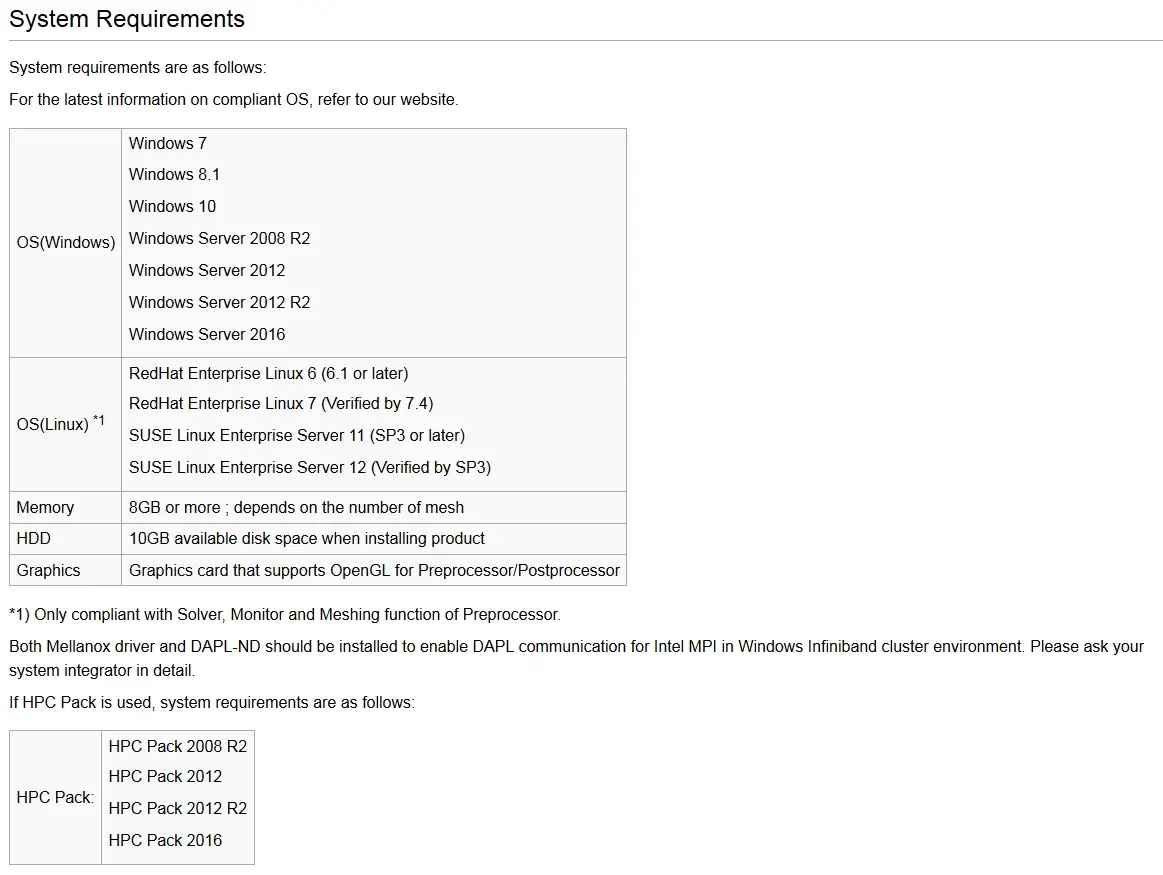Click the Windows Server 2012 R2 line
Image resolution: width=1163 pixels, height=875 pixels.
(x=220, y=302)
